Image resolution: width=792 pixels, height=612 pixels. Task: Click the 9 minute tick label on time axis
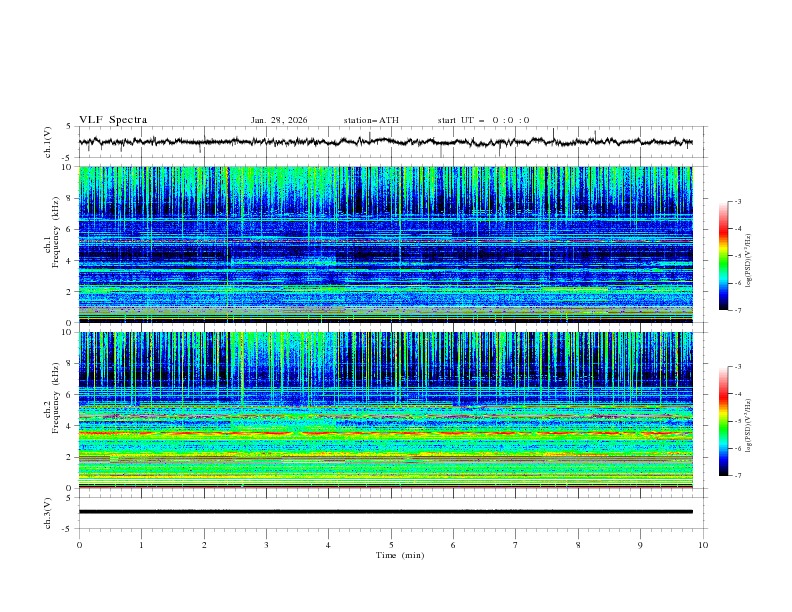[x=641, y=545]
